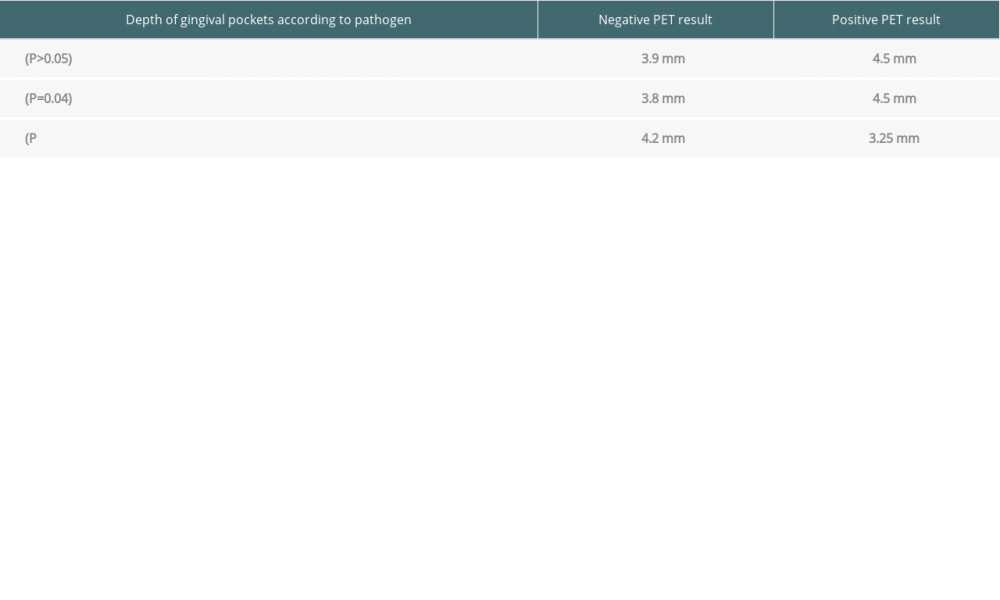Select the '4.5 mm' cell in the (P>0.05) row

[894, 59]
